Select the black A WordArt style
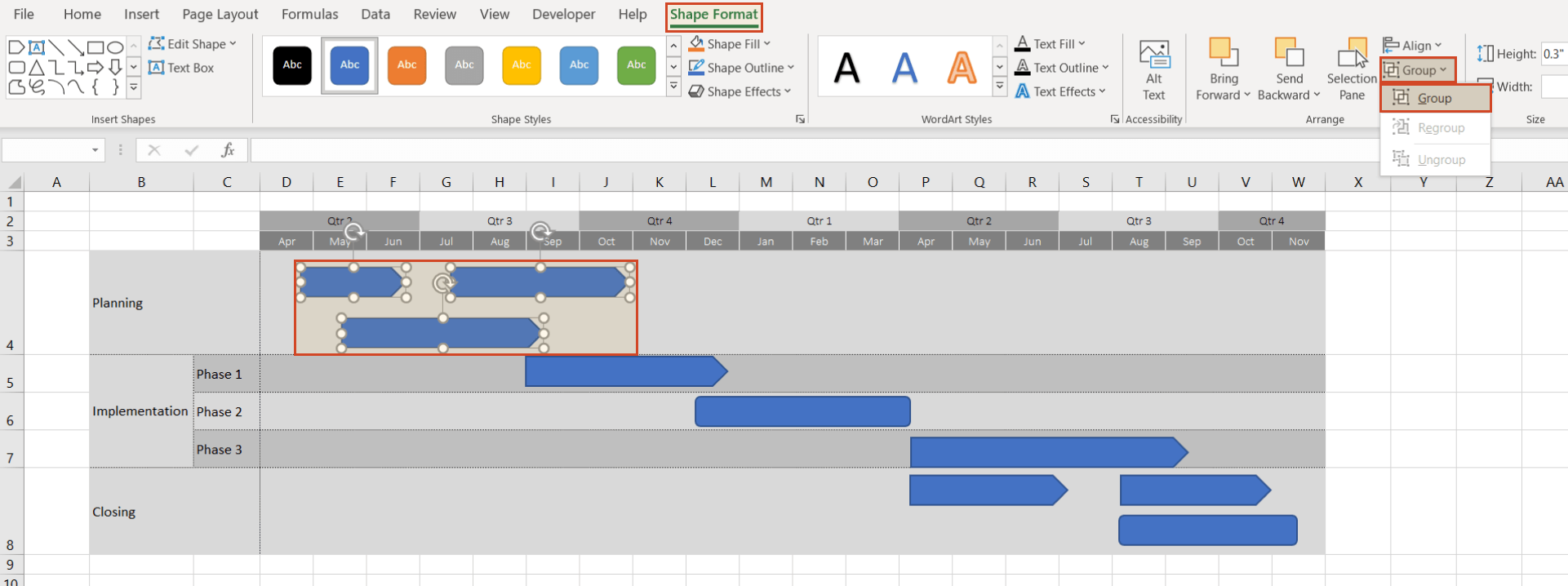Viewport: 1568px width, 586px height. click(x=847, y=68)
